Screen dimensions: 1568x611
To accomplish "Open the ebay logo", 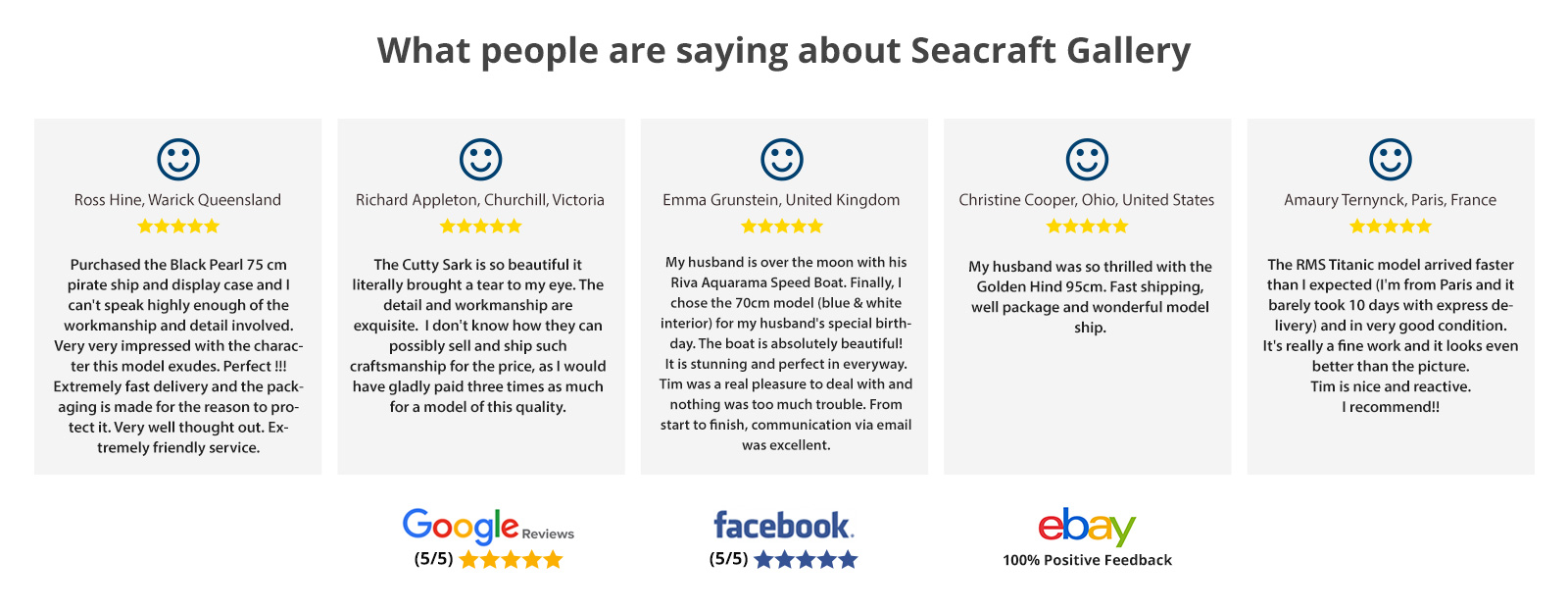I will coord(1087,527).
